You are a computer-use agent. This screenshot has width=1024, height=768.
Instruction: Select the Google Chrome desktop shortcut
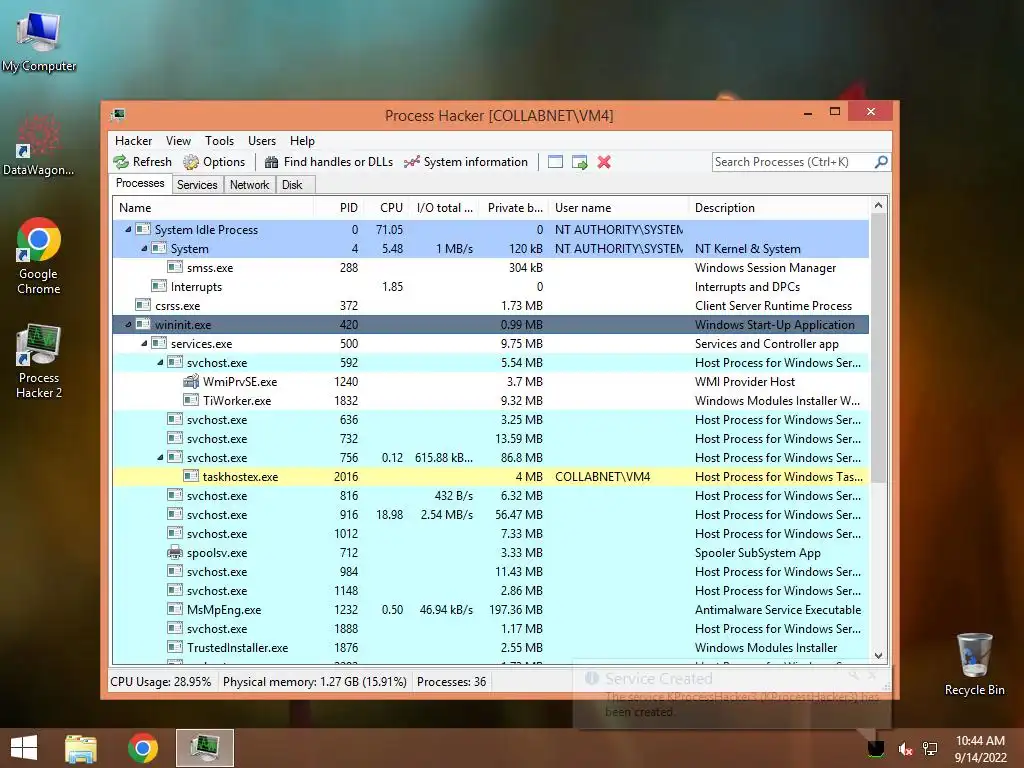[39, 256]
